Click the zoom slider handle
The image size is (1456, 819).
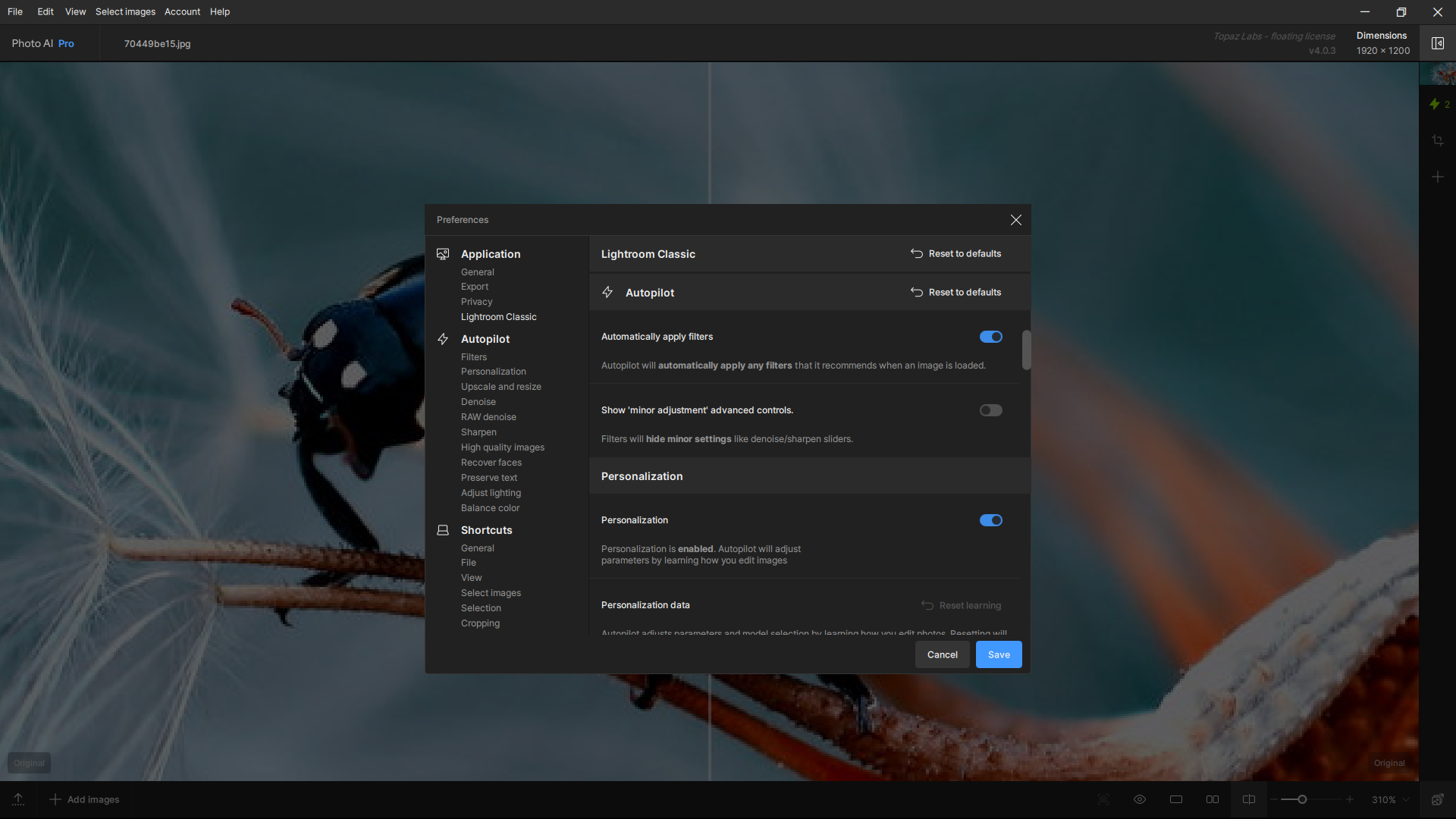pos(1302,799)
